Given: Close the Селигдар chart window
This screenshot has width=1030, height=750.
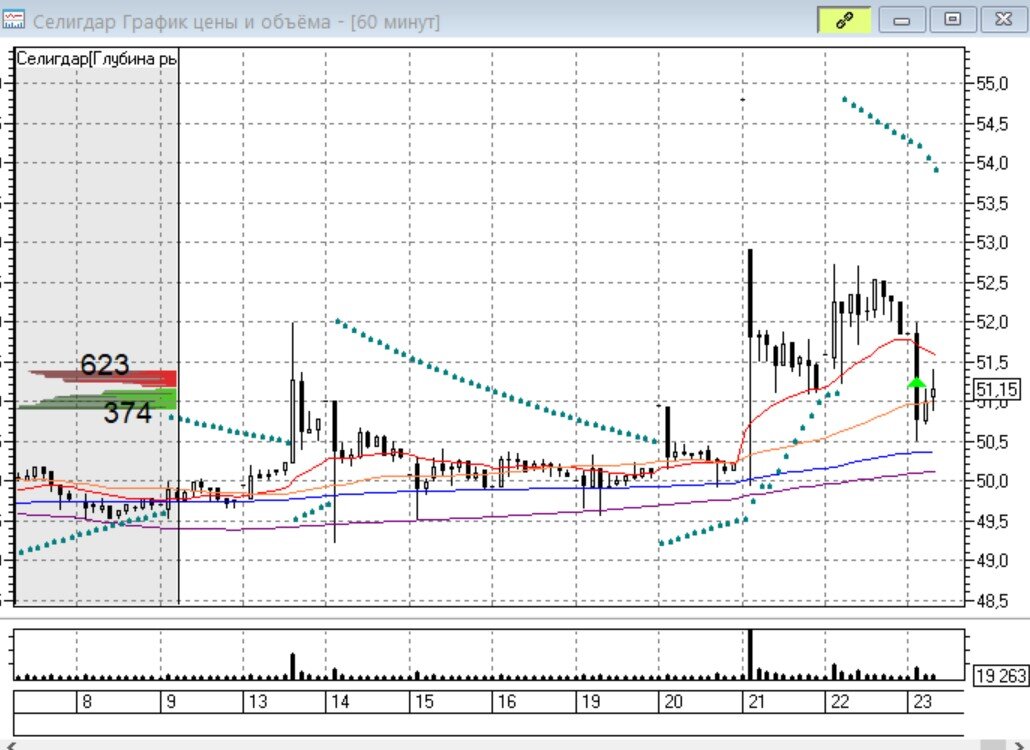Looking at the screenshot, I should [1003, 20].
